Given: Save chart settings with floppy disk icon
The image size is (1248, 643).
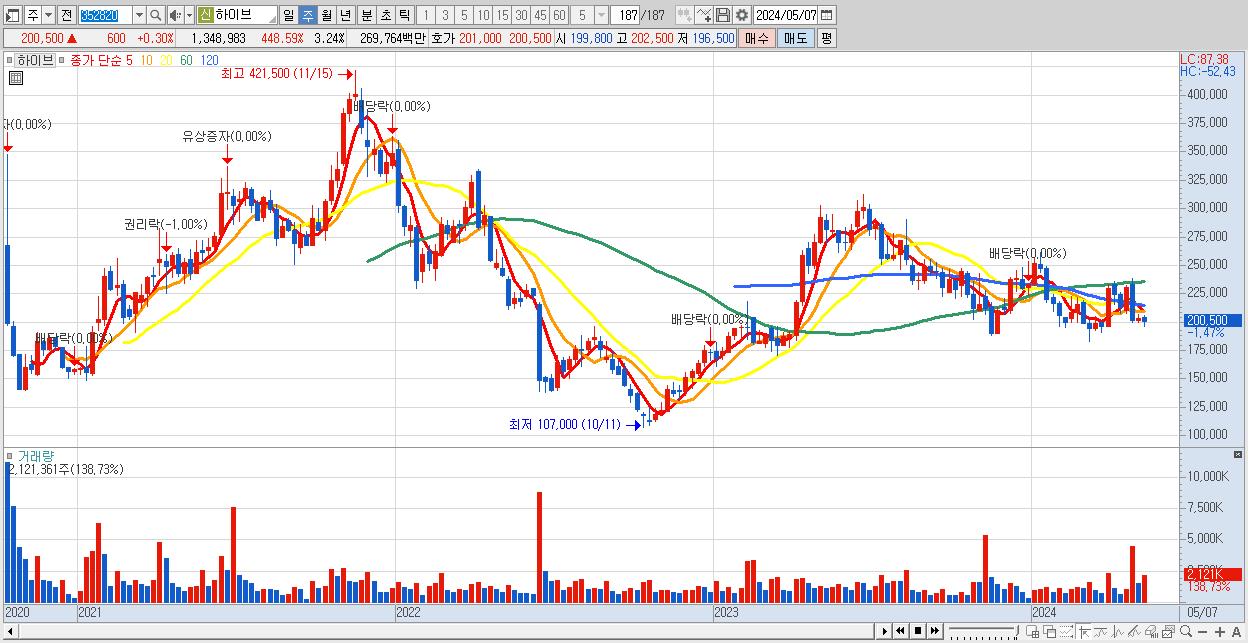Looking at the screenshot, I should click(x=722, y=15).
